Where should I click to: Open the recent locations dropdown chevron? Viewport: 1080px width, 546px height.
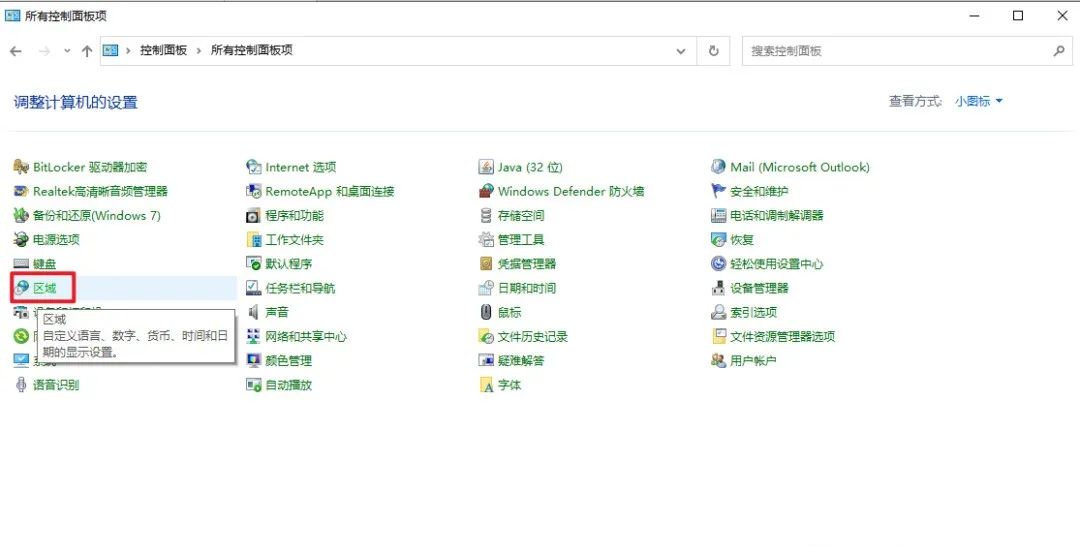pyautogui.click(x=67, y=51)
